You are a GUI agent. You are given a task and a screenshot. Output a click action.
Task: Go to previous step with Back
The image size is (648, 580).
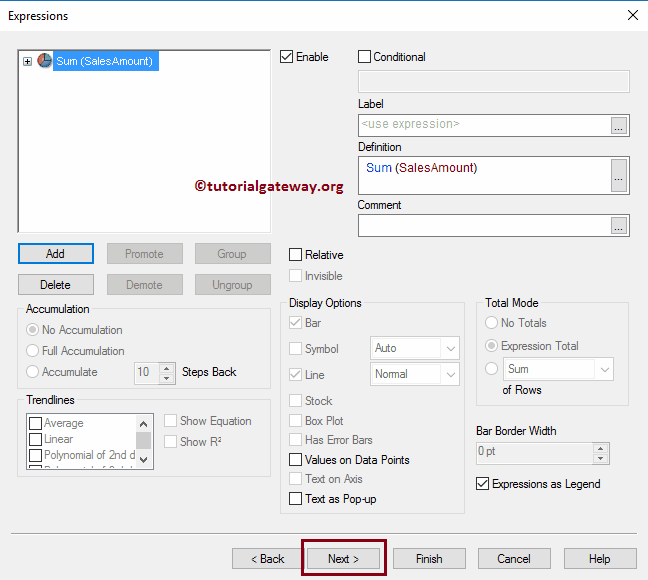[267, 559]
